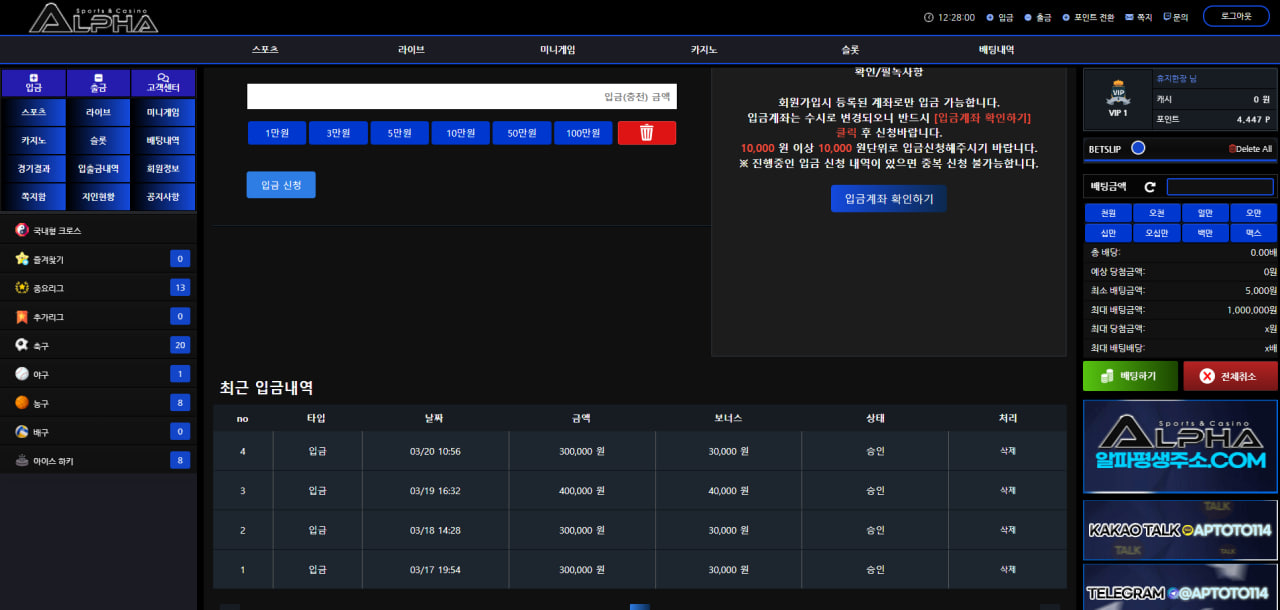Click the 입금계좌 확인하기 button
This screenshot has width=1280, height=610.
pos(888,199)
